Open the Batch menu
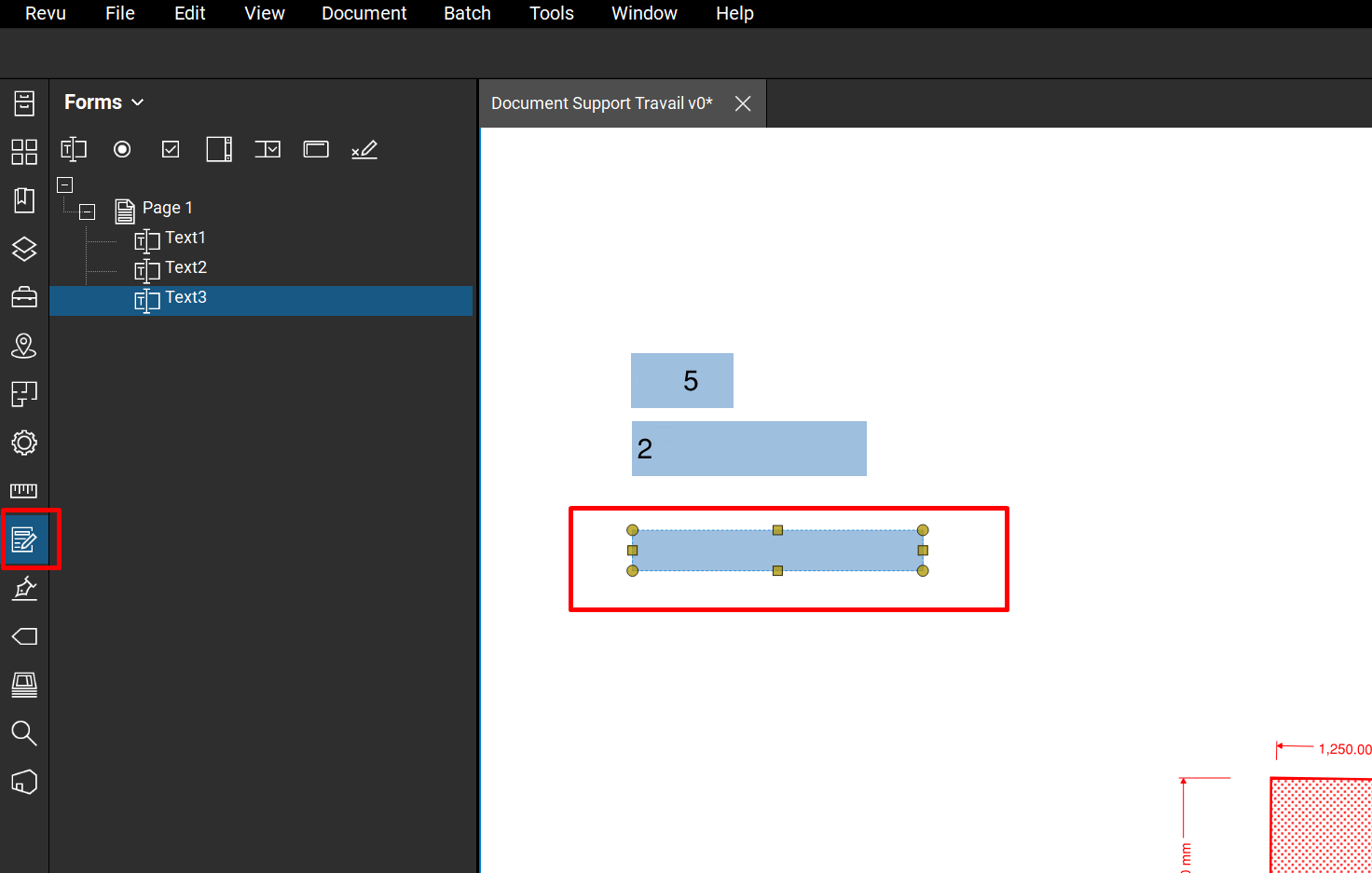Viewport: 1372px width, 873px height. coord(467,13)
